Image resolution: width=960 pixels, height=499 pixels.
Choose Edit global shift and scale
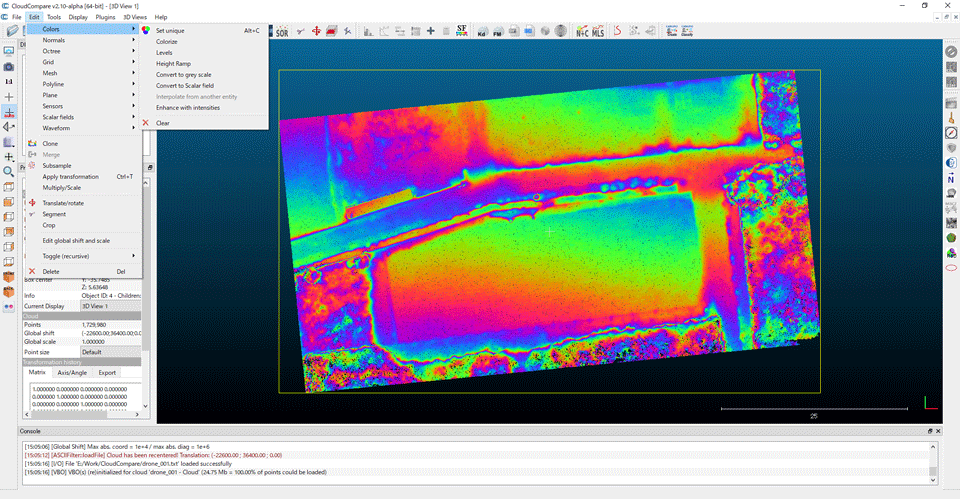(x=83, y=241)
